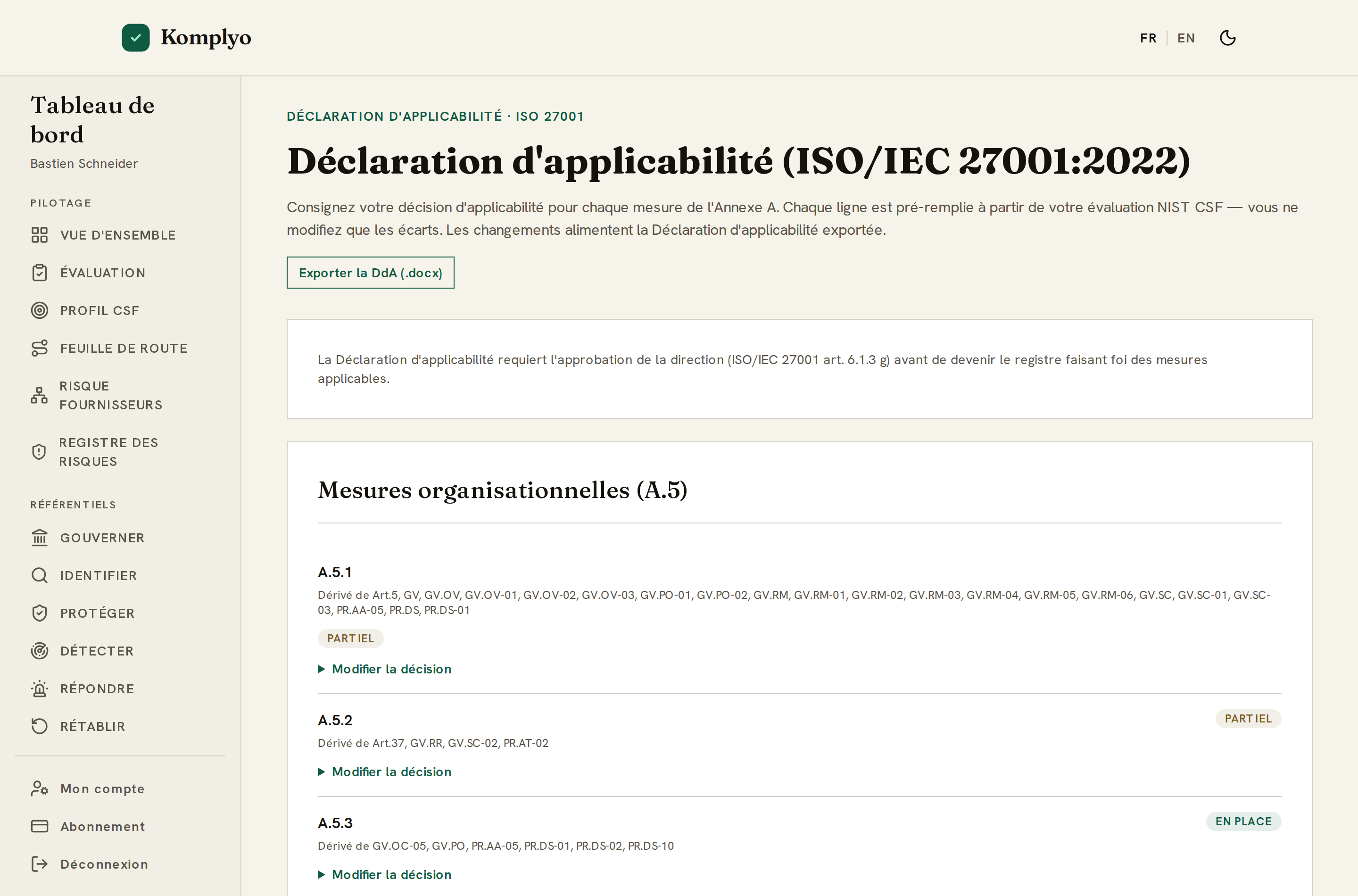Click the Évaluation clipboard icon
Image resolution: width=1358 pixels, height=896 pixels.
point(40,273)
